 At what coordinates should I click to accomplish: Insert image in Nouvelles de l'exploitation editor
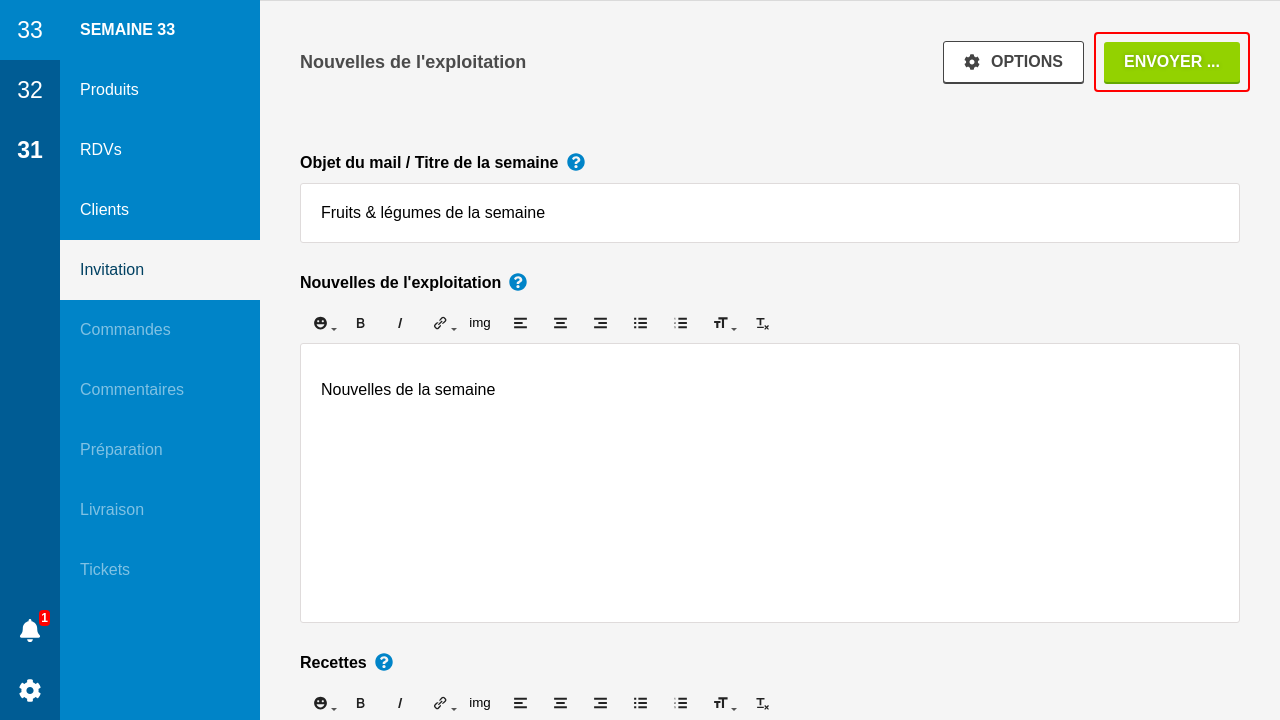click(480, 323)
